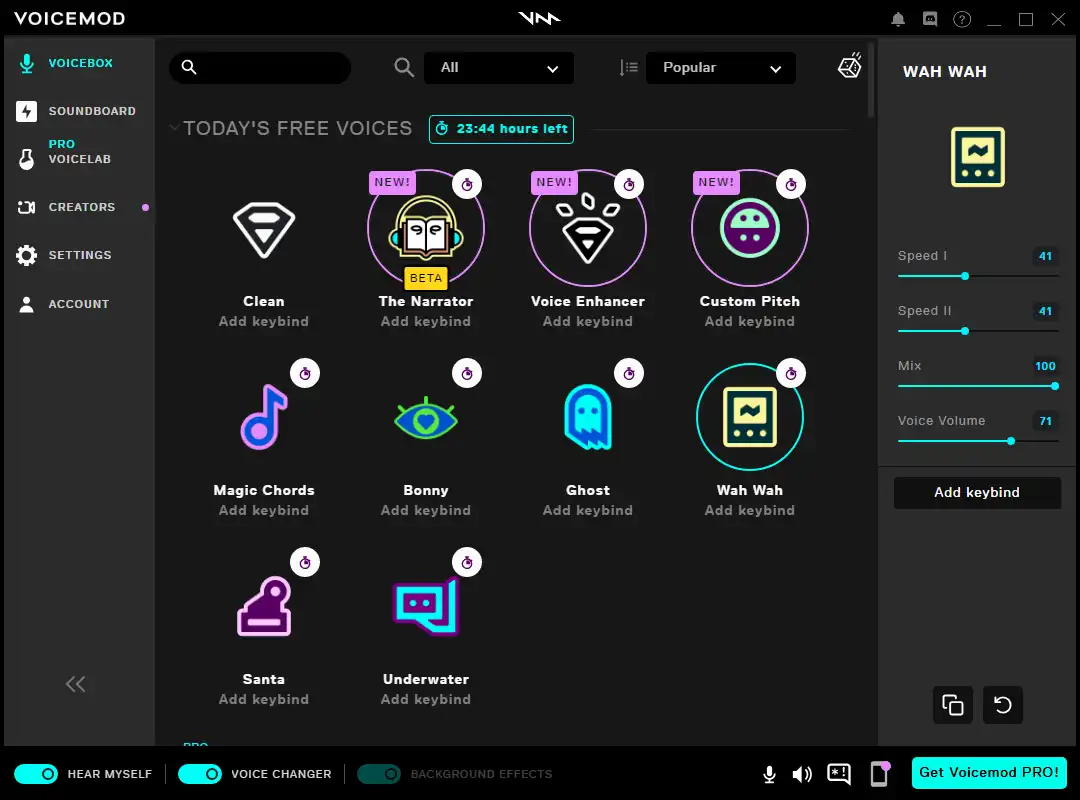Click Get Voicemod PRO! button
This screenshot has height=800, width=1080.
click(x=989, y=772)
